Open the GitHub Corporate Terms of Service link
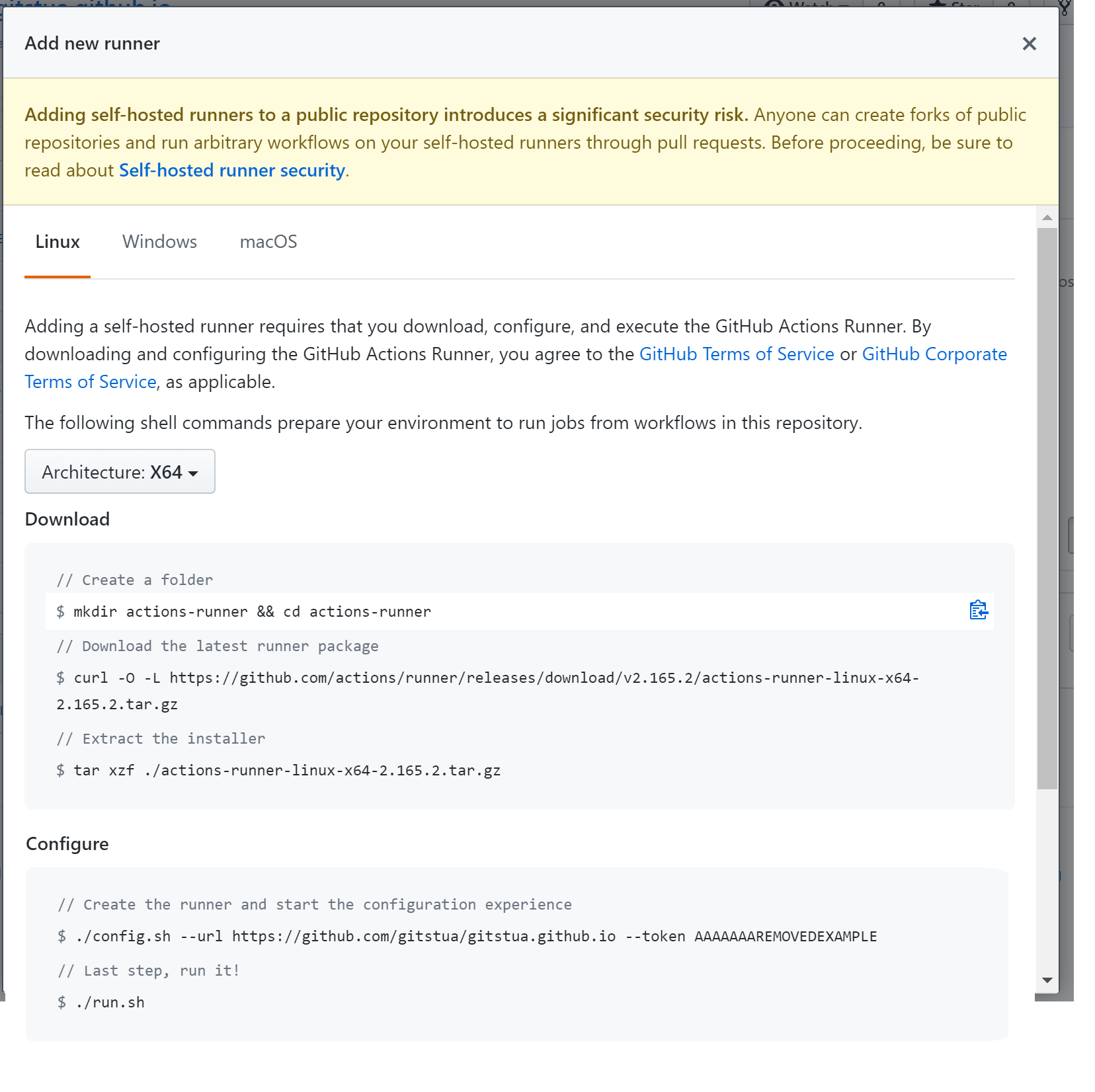 coord(934,354)
